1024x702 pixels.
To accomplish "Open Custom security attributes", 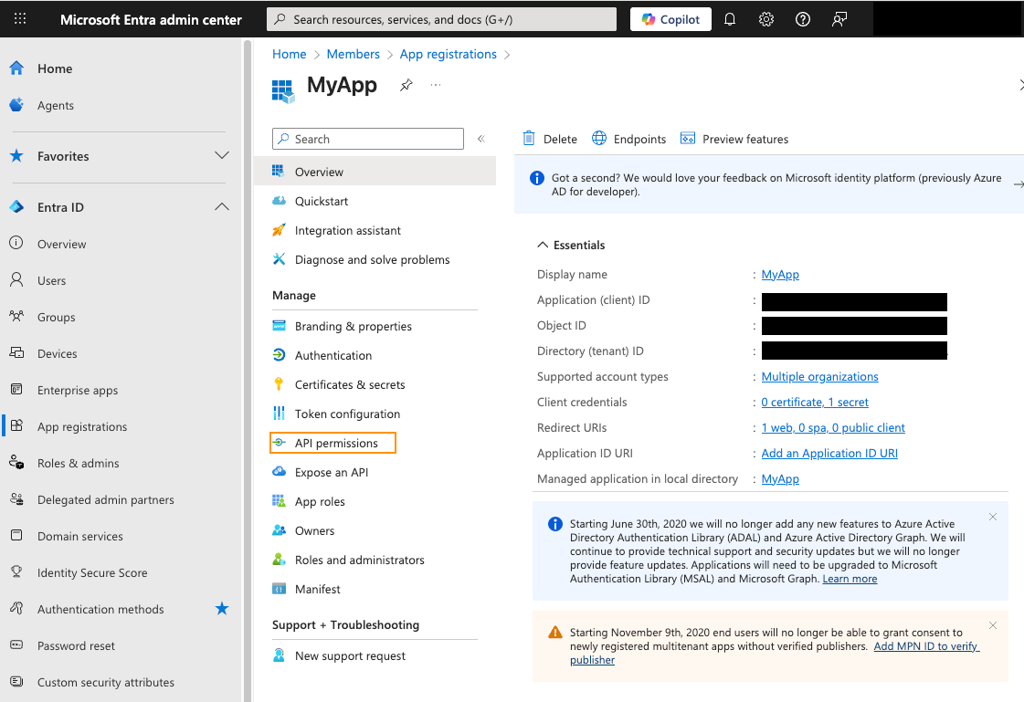I will click(x=106, y=682).
